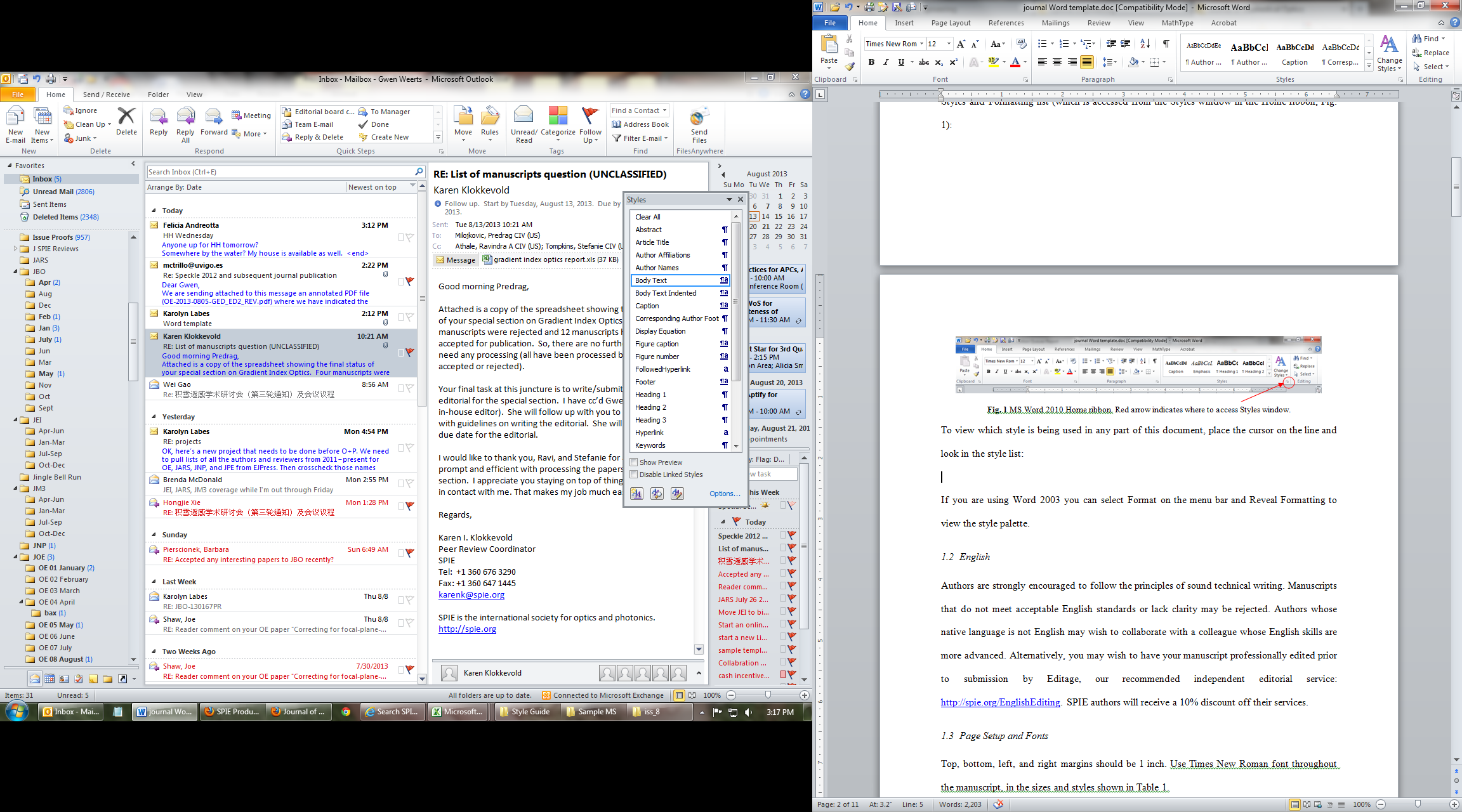Viewport: 1462px width, 812px height.
Task: Click Replace in Word Editing group
Action: tap(1431, 53)
